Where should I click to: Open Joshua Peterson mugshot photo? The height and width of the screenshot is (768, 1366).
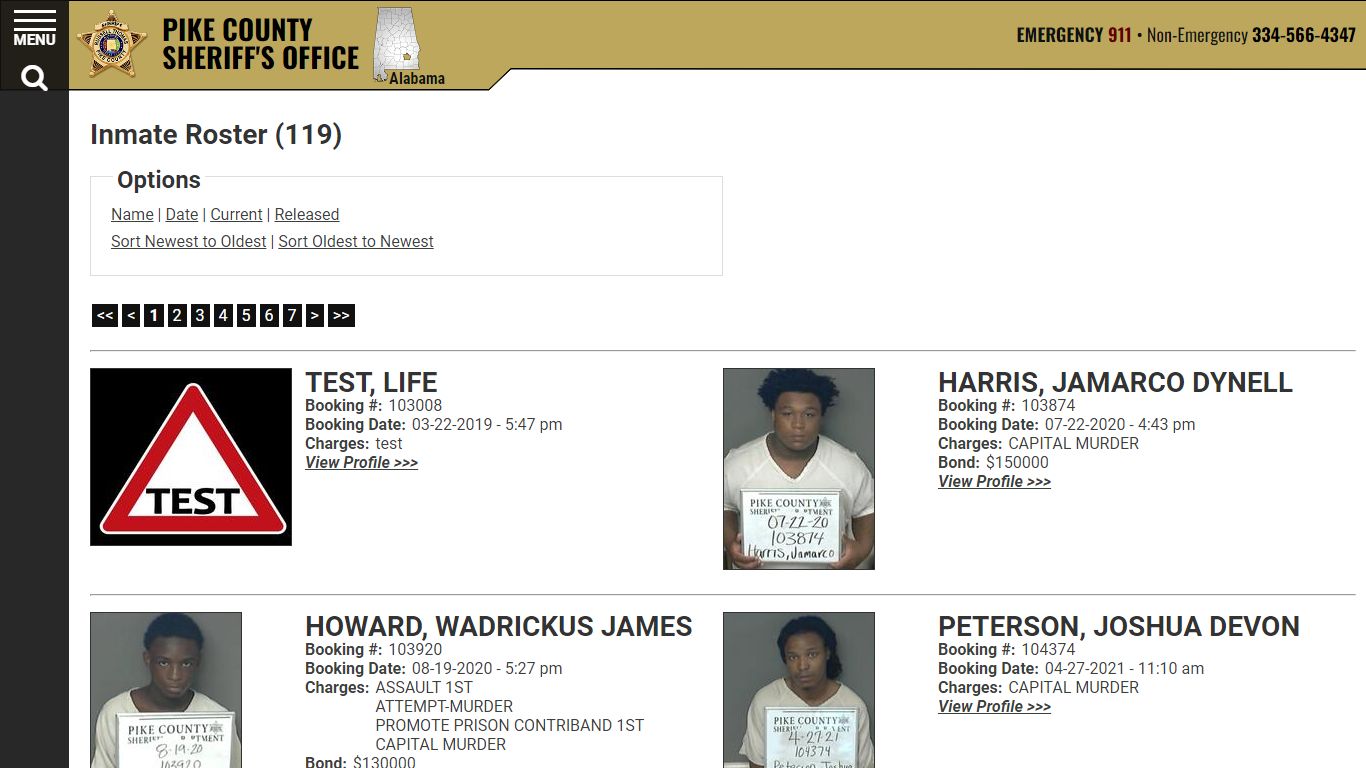click(x=799, y=690)
